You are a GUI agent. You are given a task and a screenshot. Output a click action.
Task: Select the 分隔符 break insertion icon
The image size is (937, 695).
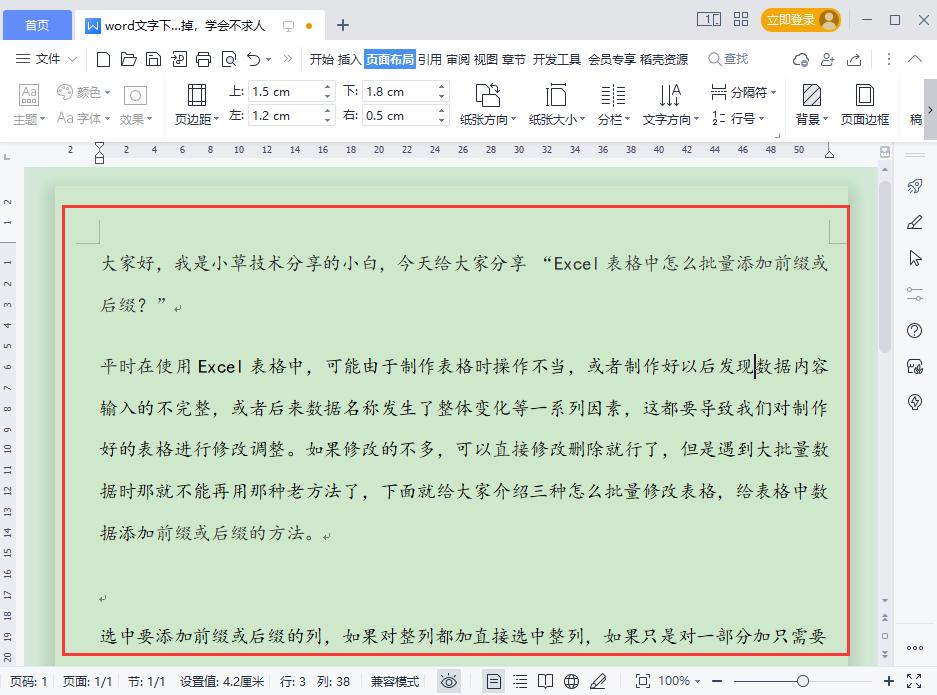(741, 91)
